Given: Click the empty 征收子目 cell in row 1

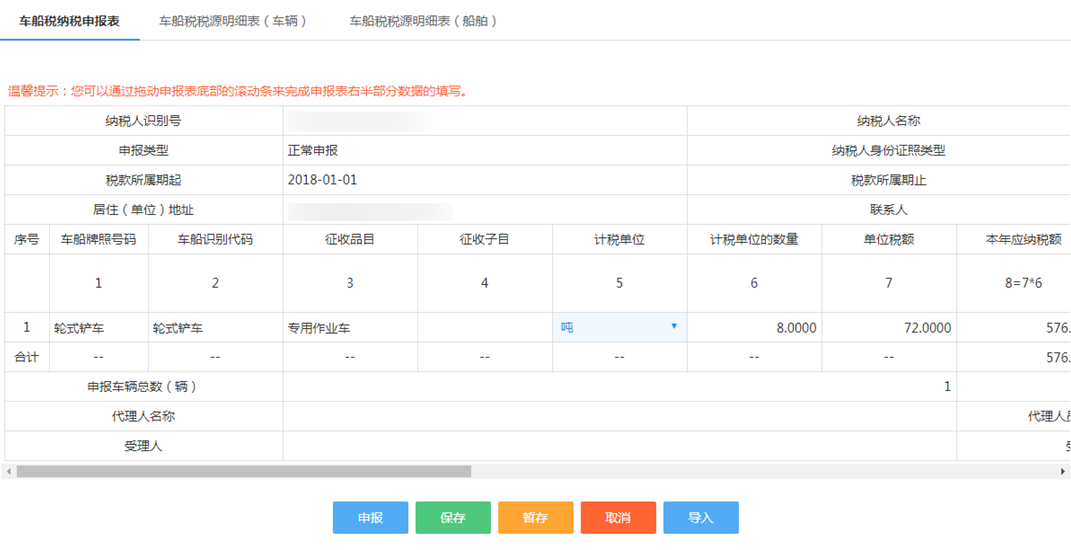Looking at the screenshot, I should 484,328.
